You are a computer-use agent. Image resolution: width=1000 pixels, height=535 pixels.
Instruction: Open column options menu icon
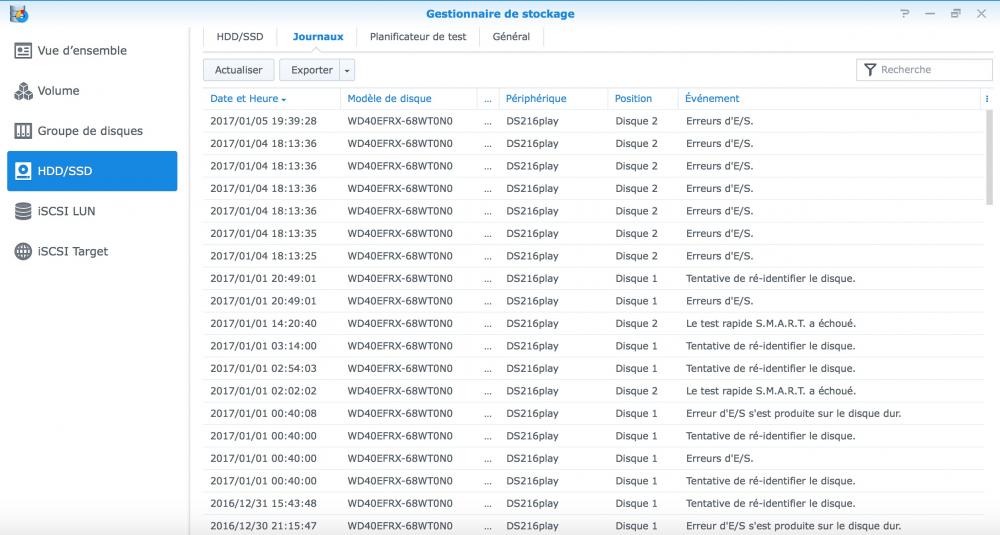[987, 99]
